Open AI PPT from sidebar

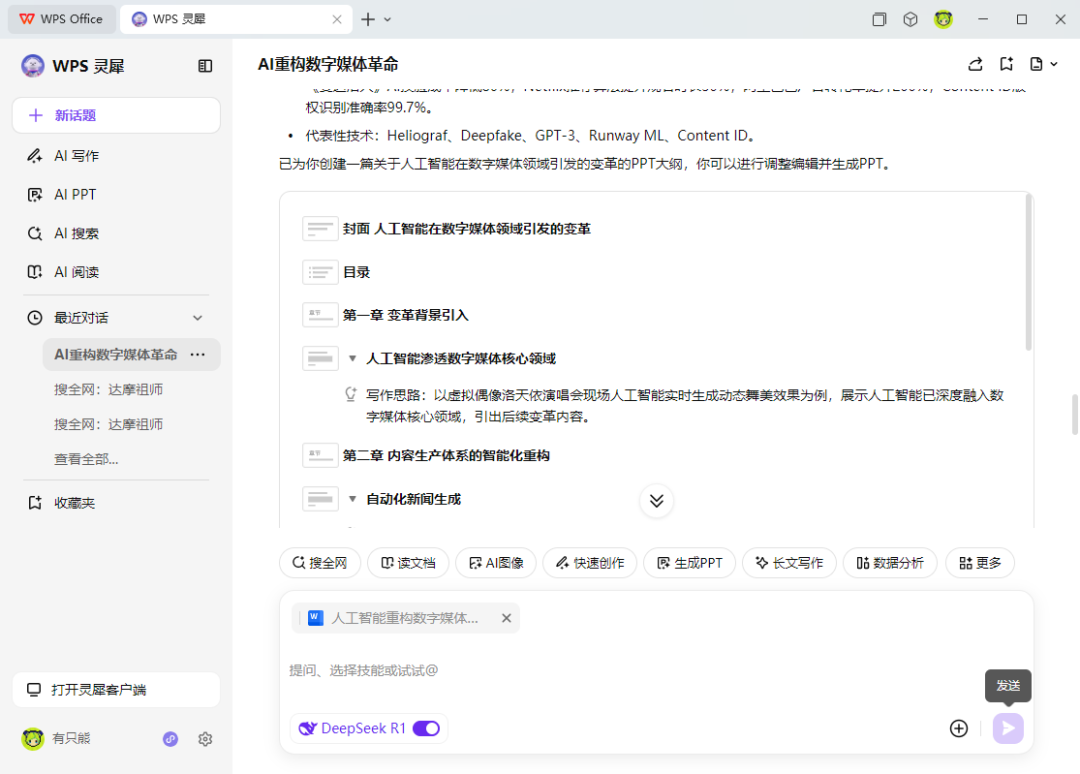(74, 195)
